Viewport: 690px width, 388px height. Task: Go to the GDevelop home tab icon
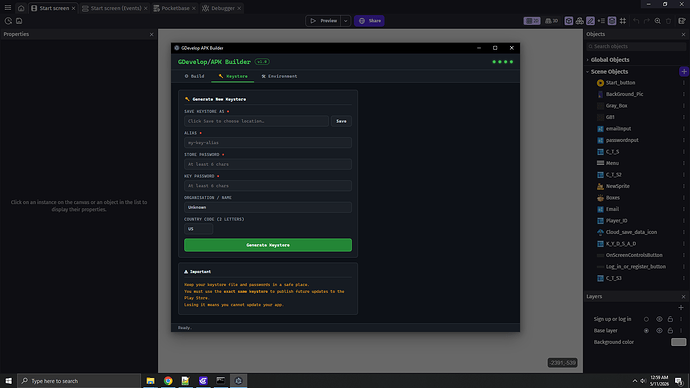21,8
